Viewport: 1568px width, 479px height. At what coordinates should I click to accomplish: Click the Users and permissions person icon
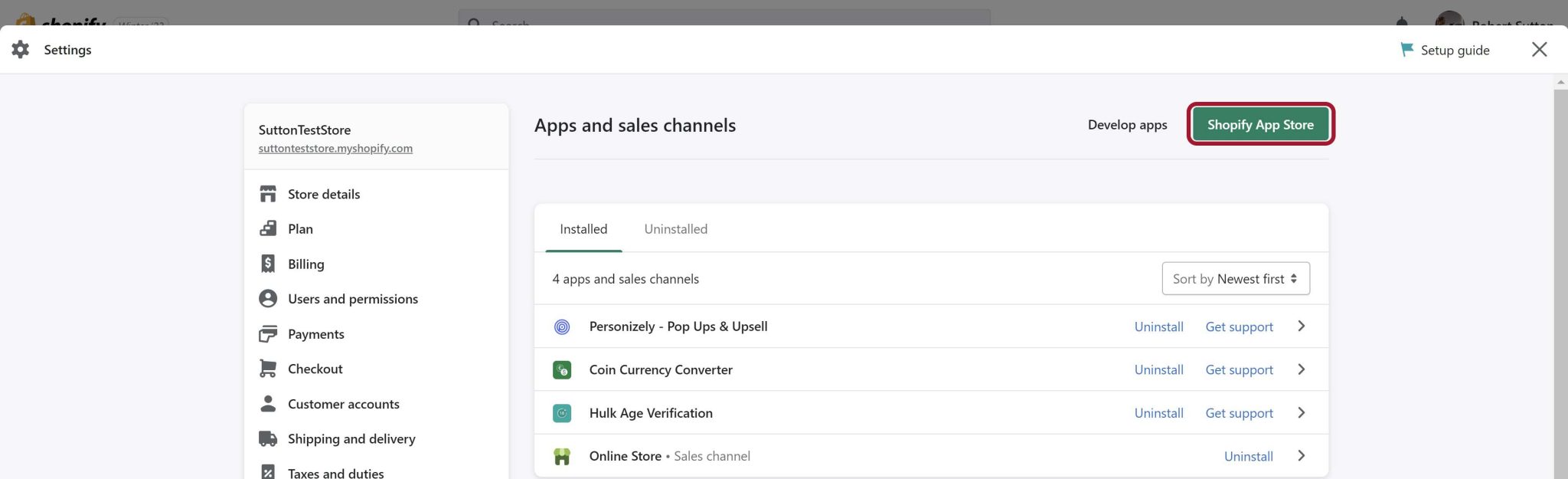click(268, 298)
